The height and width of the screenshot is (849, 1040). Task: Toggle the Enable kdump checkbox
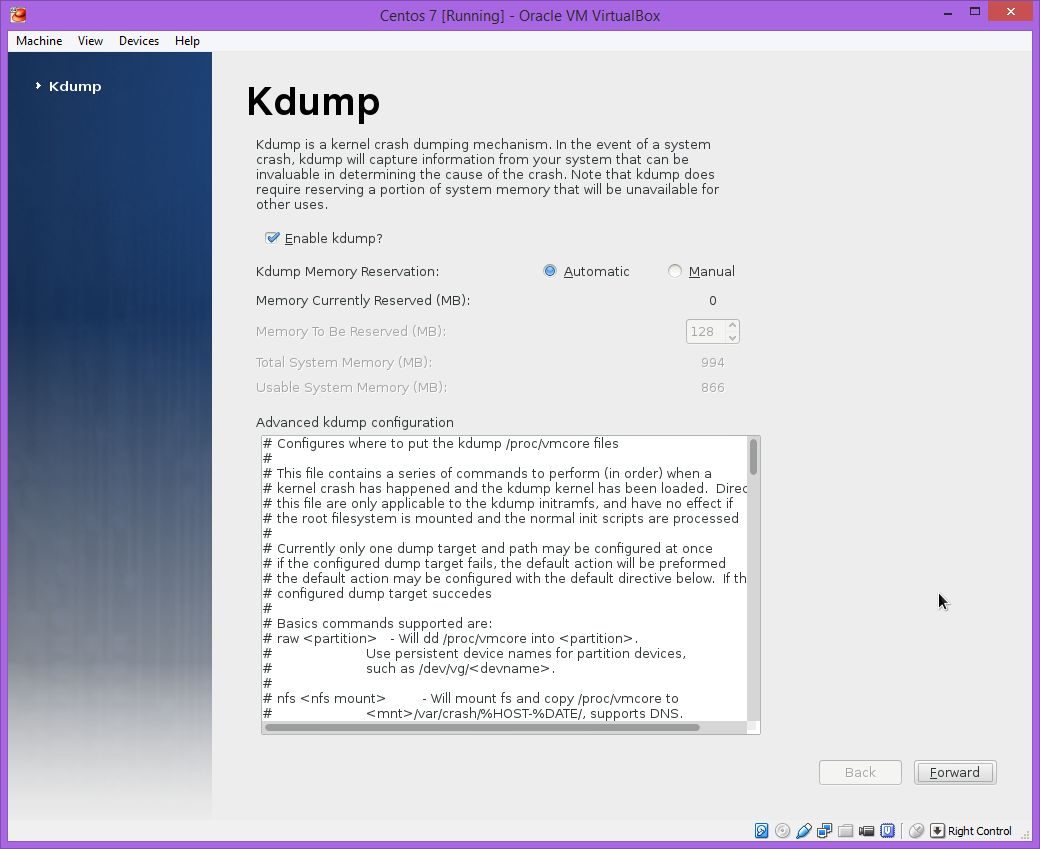272,237
